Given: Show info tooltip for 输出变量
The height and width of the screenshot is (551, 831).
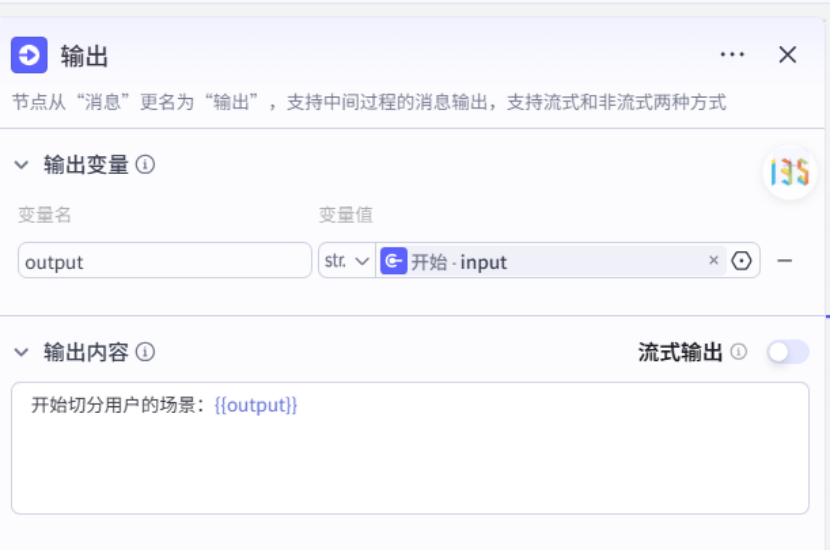Looking at the screenshot, I should (145, 165).
